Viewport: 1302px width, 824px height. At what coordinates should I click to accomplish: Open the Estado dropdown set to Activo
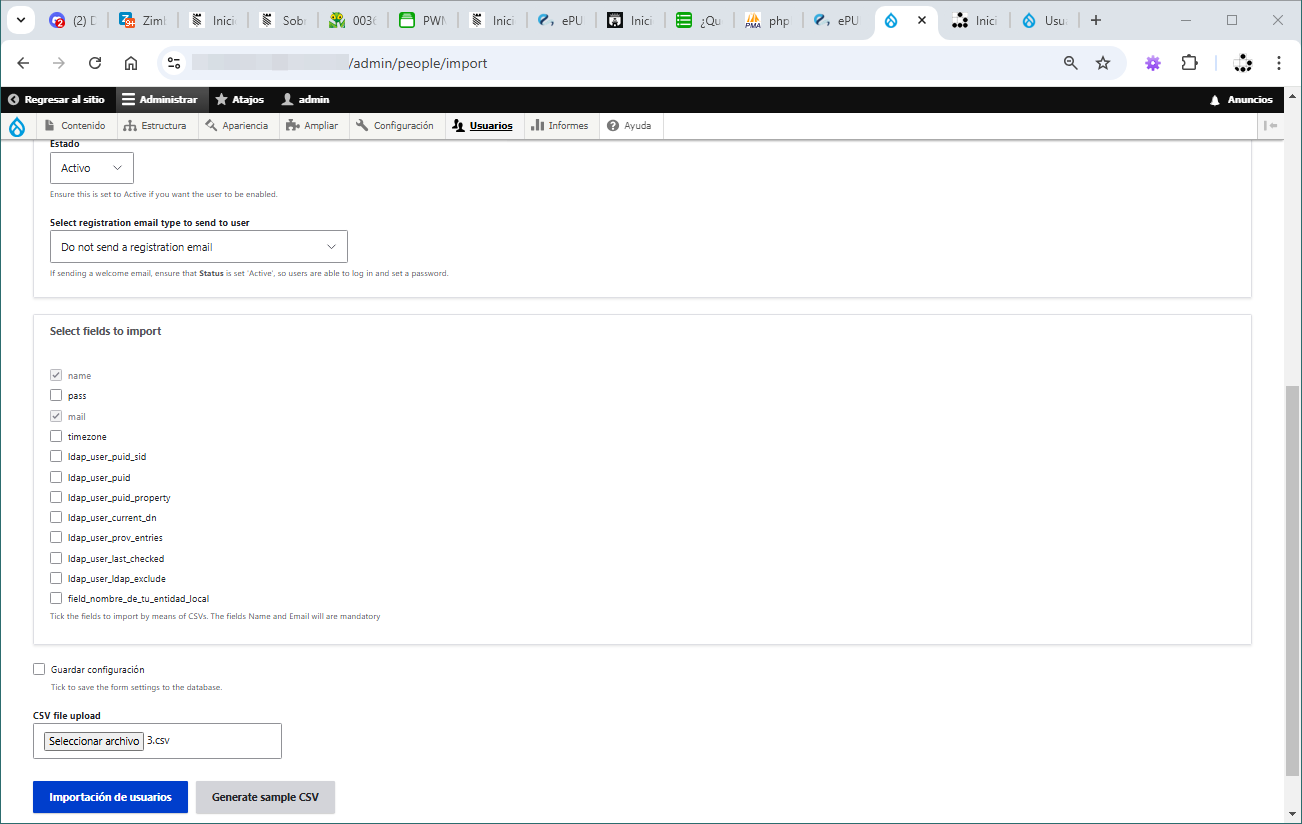coord(92,168)
